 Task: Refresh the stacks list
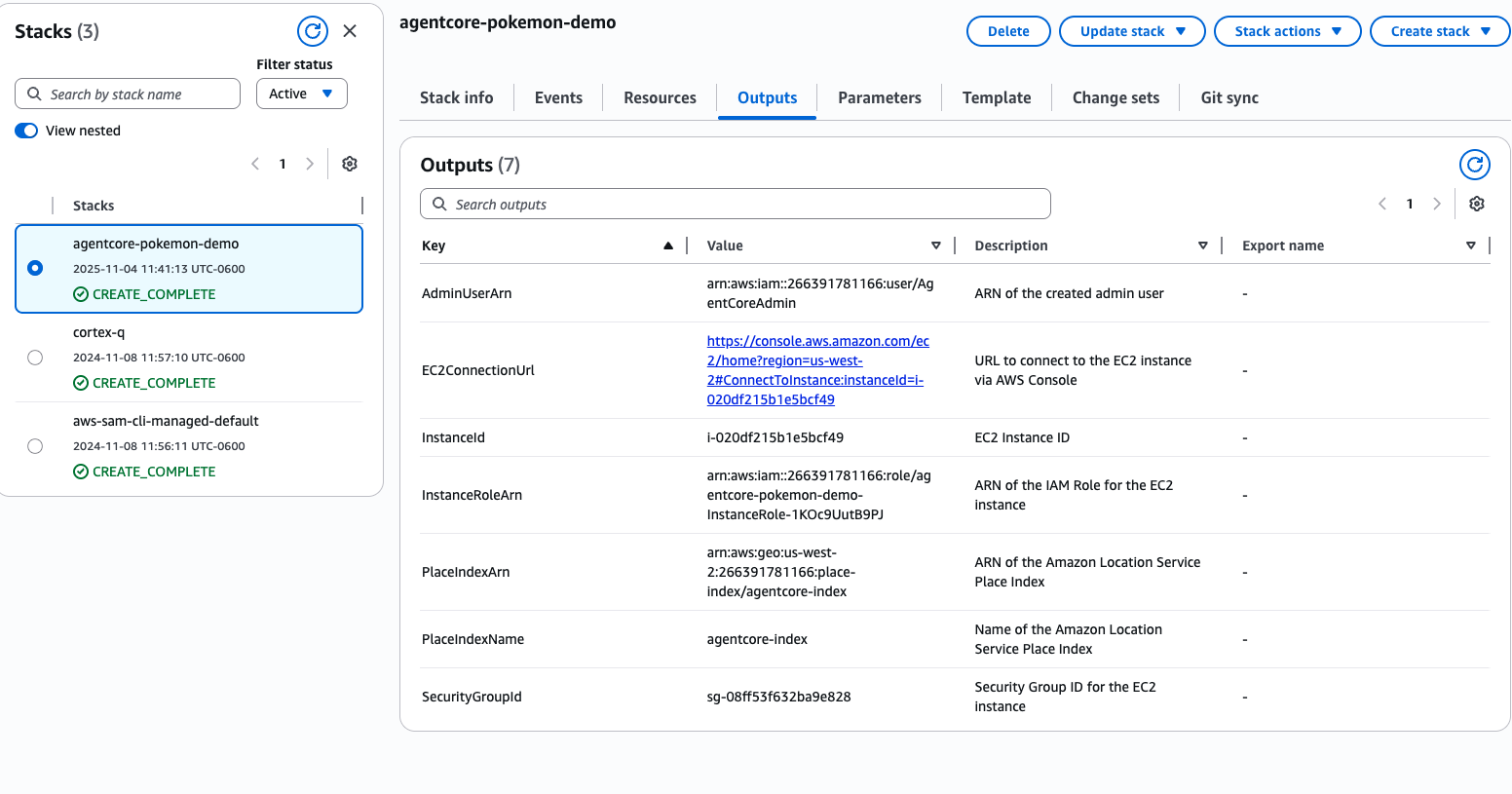pyautogui.click(x=312, y=31)
